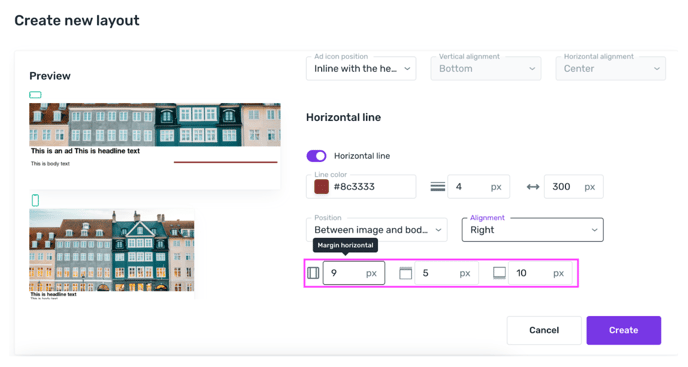This screenshot has width=688, height=367.
Task: Click the line thickness icon
Action: [x=437, y=187]
